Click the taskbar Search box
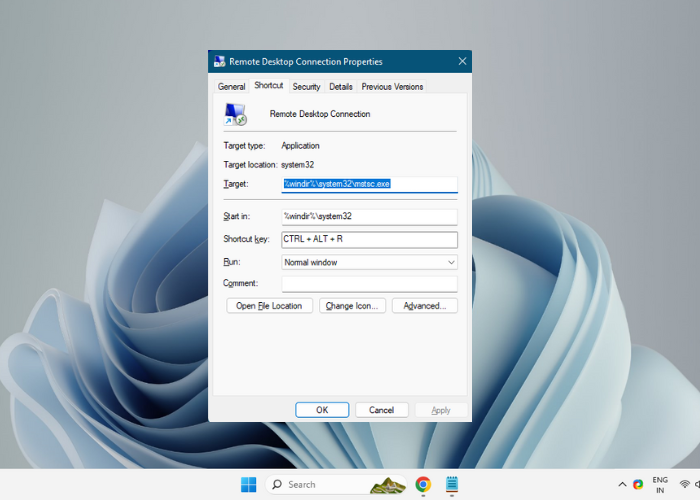700x500 pixels. point(336,484)
